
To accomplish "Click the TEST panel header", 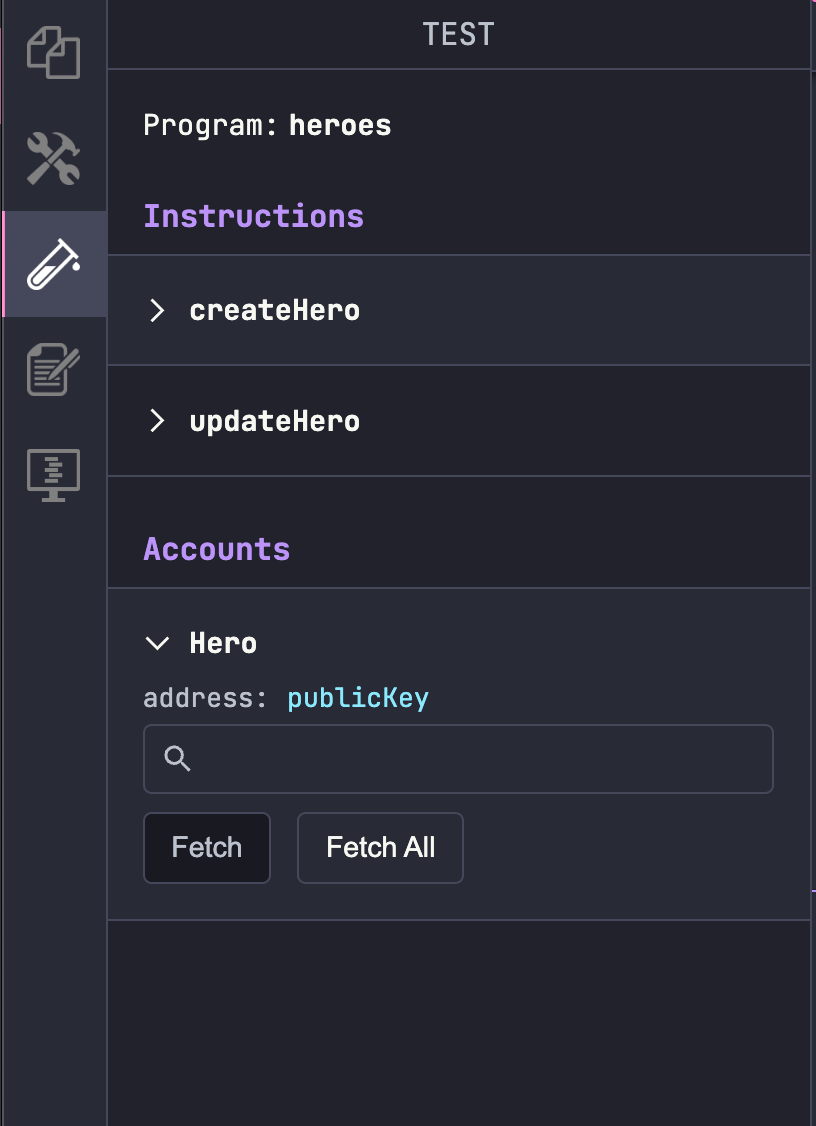I will pos(458,35).
